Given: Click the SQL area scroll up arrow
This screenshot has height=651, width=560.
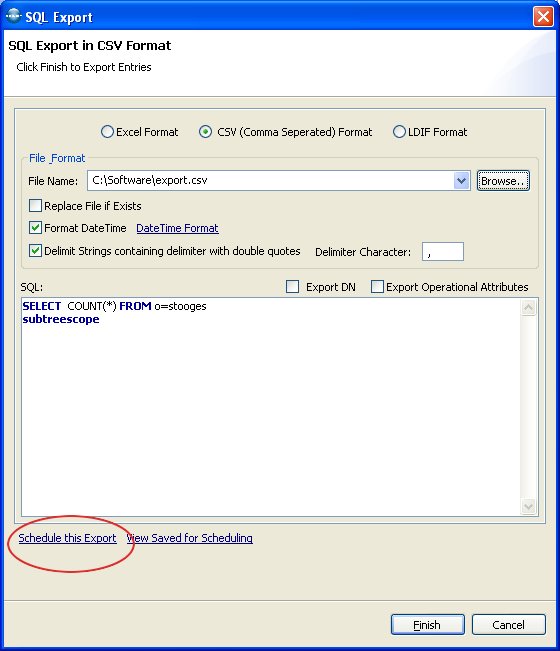Looking at the screenshot, I should [x=528, y=308].
